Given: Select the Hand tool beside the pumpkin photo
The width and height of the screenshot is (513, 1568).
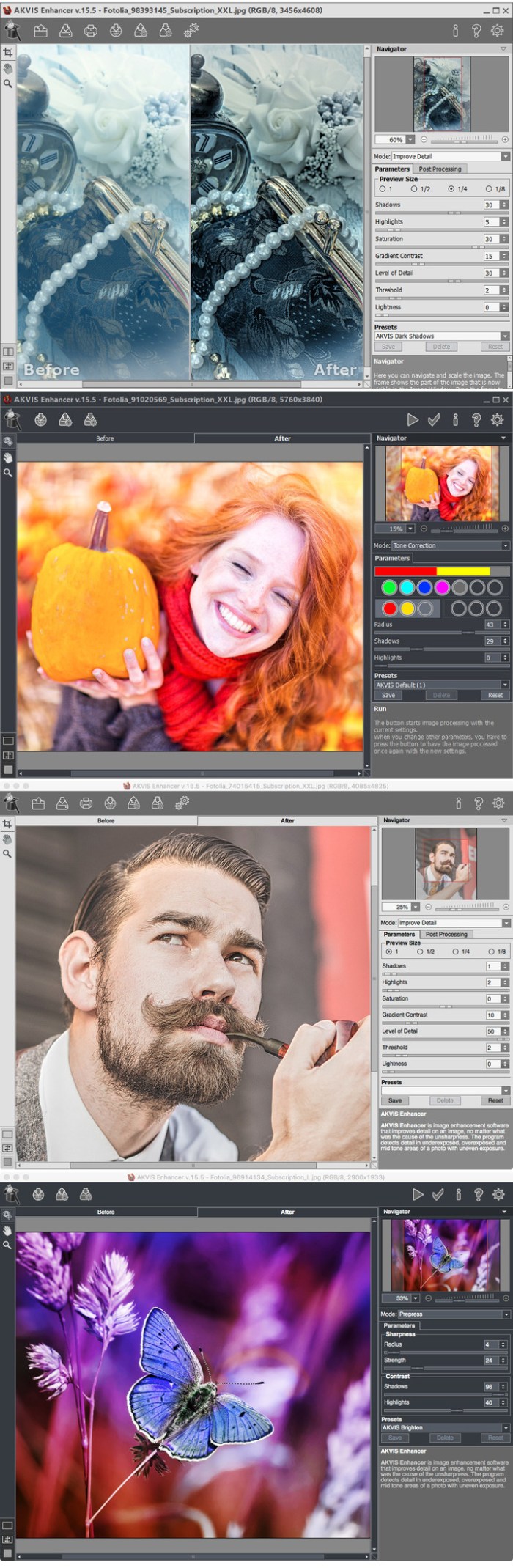Looking at the screenshot, I should 7,457.
